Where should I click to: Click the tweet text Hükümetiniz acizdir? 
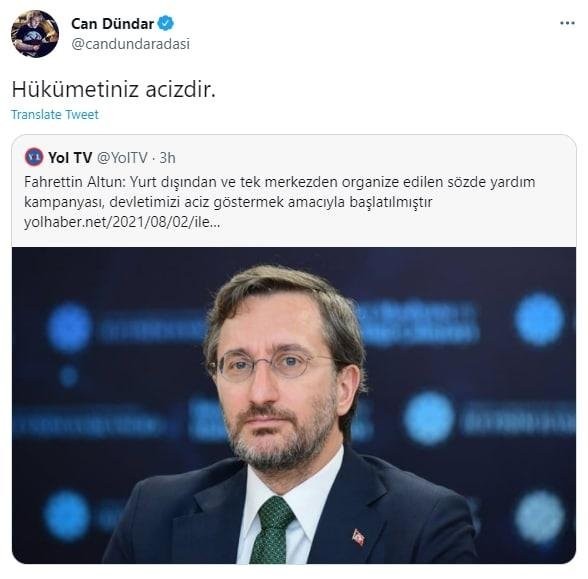[114, 90]
